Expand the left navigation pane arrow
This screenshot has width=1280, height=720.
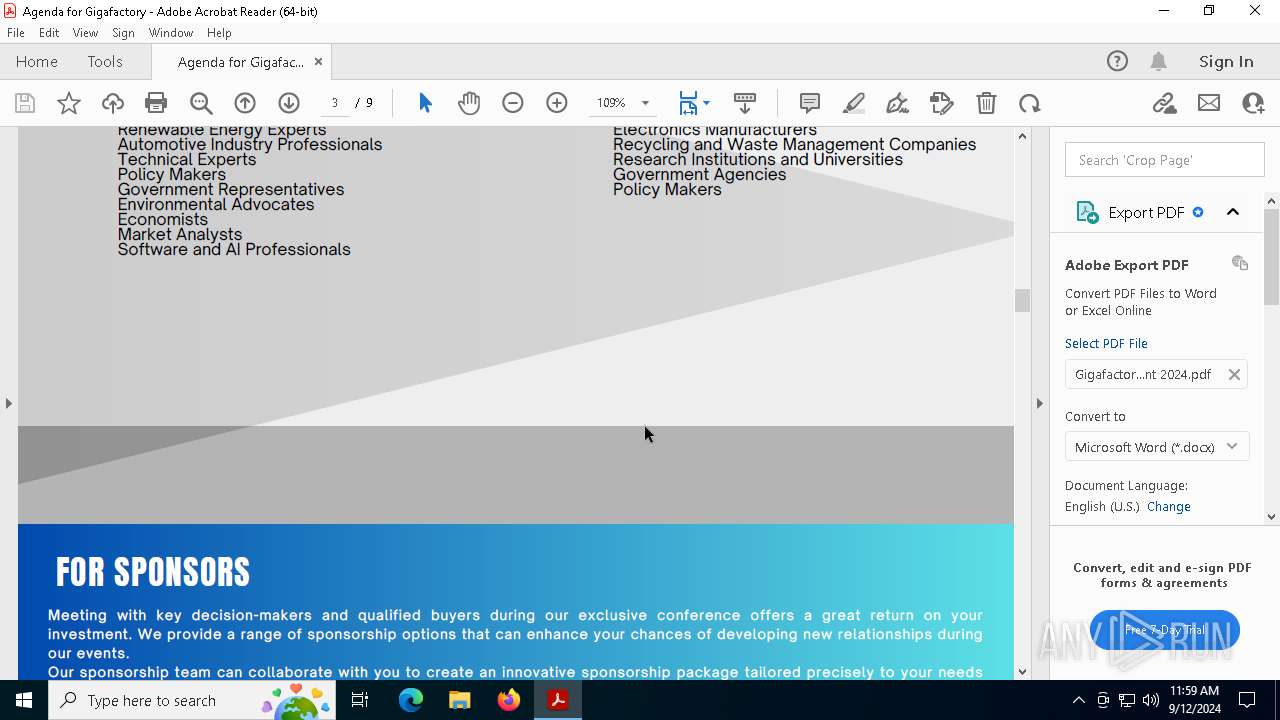coord(8,403)
